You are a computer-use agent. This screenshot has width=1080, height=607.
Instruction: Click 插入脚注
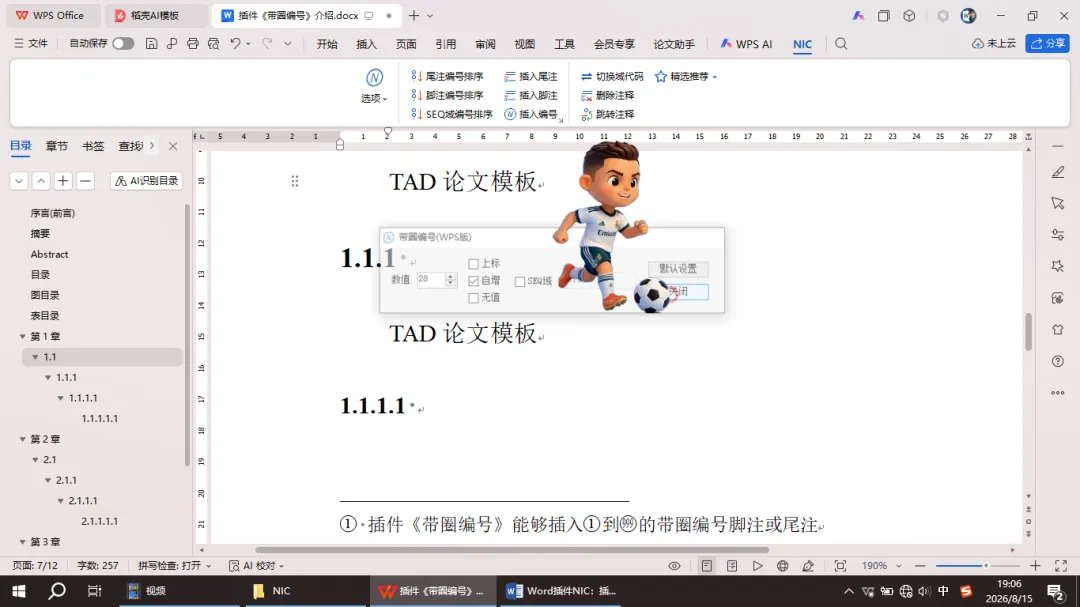coord(530,95)
